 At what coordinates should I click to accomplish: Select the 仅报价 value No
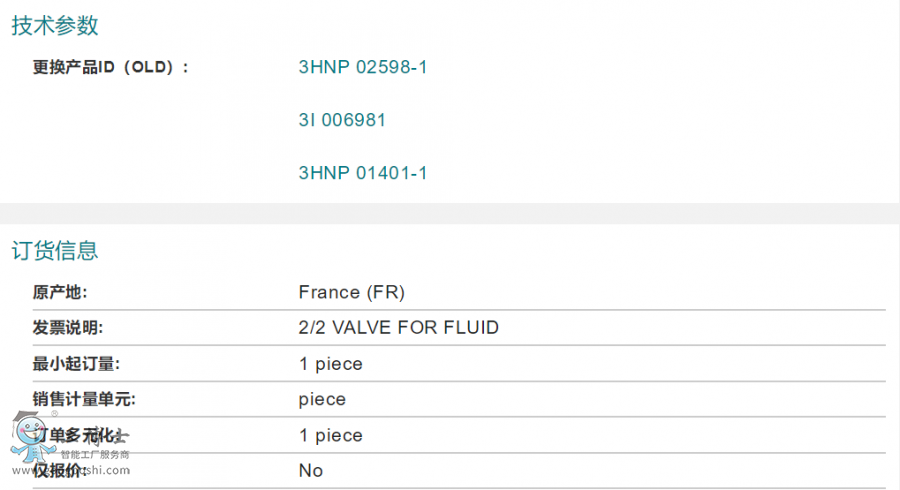click(x=311, y=471)
